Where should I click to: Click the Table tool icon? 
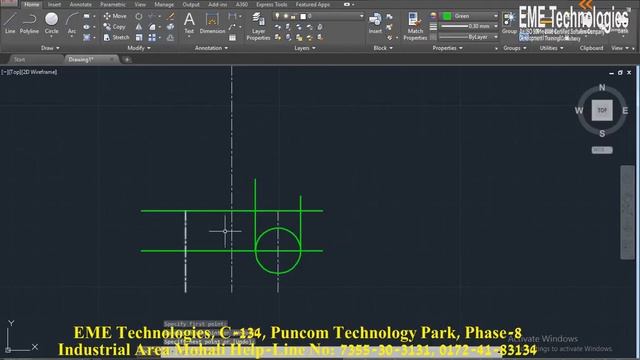[232, 38]
